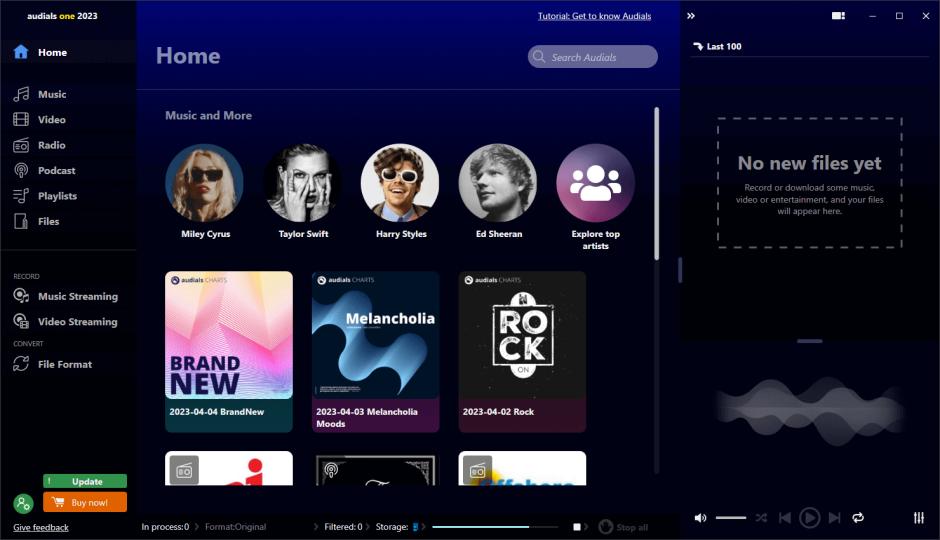
Task: Open Miley Cyrus artist portrait
Action: pos(204,183)
